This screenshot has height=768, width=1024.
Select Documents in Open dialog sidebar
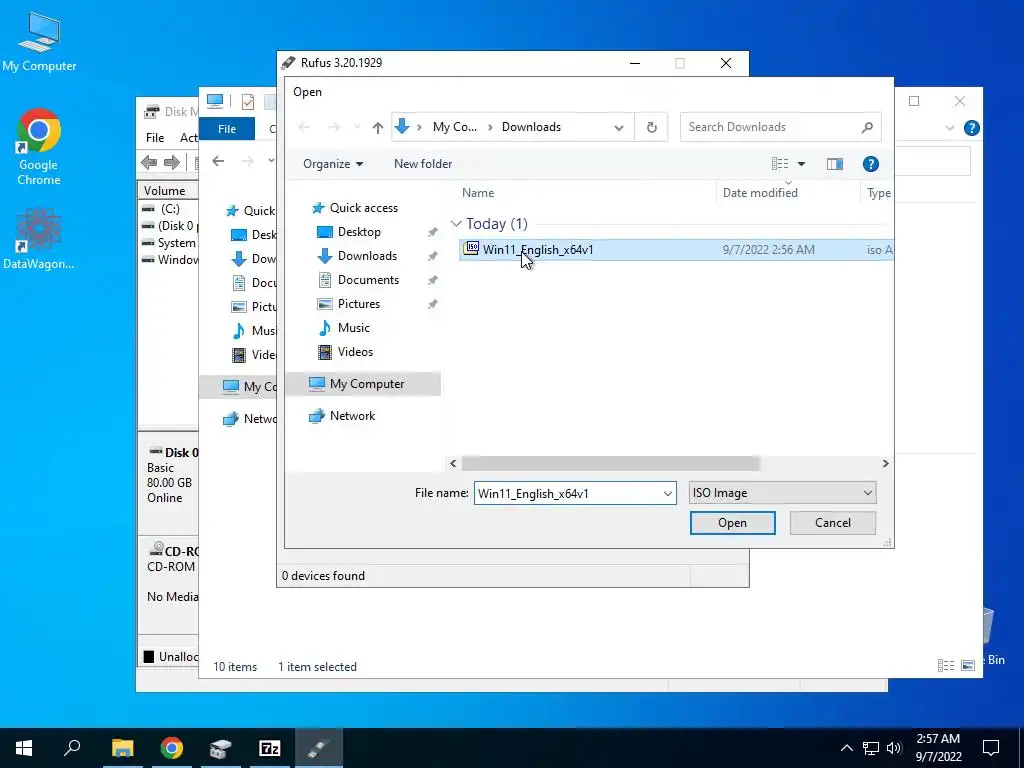coord(368,280)
